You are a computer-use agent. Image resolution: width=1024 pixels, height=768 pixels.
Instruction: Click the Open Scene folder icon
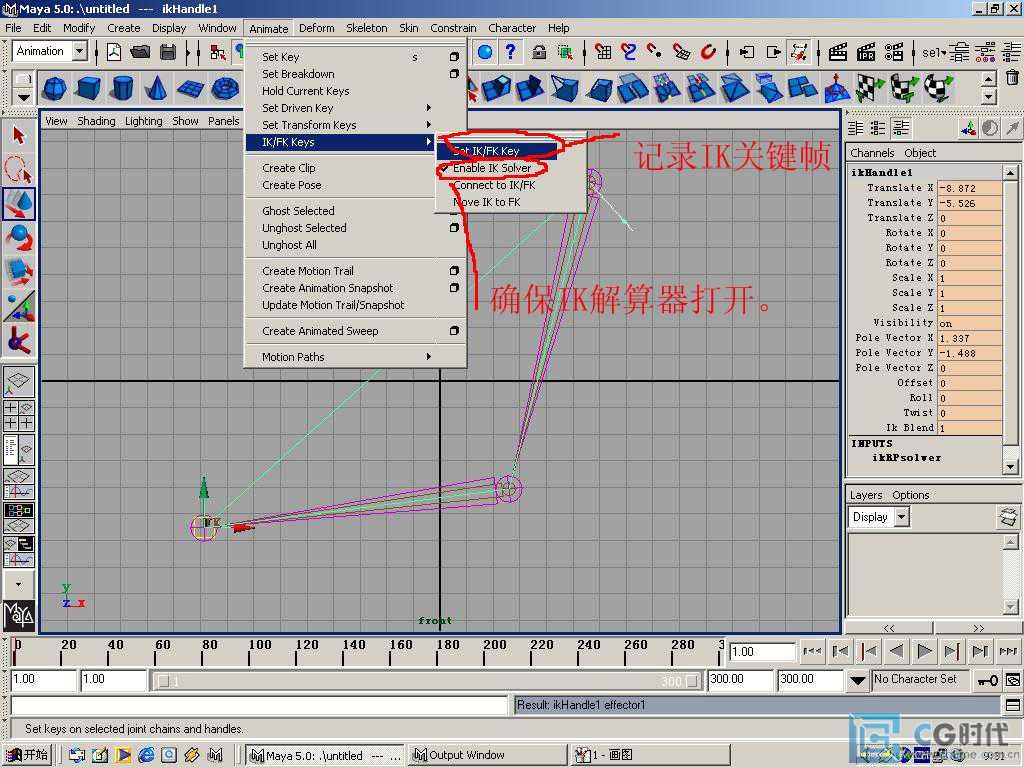coord(140,52)
